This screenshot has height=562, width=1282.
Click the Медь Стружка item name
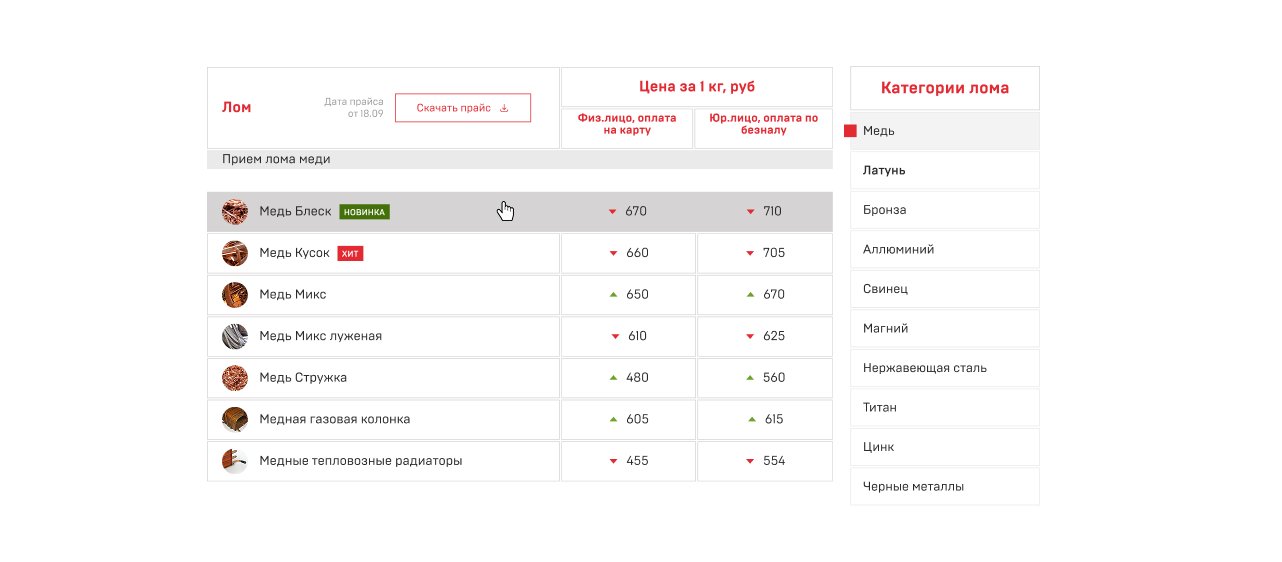click(303, 378)
